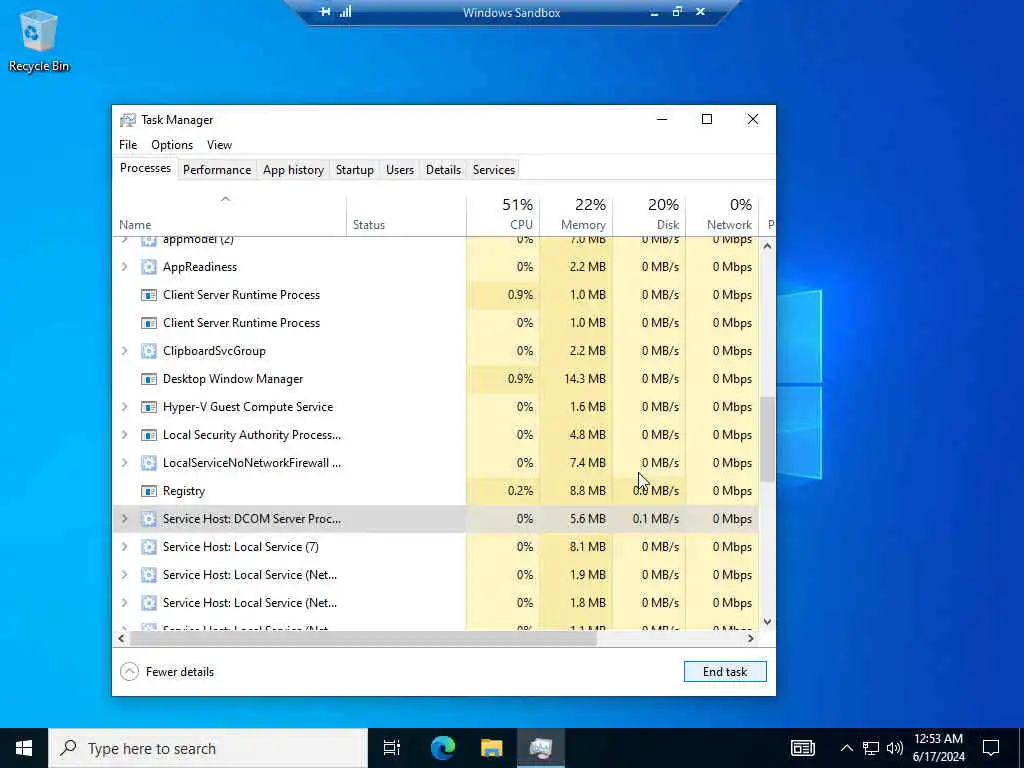
Task: Sort processes by the Name column
Action: click(229, 214)
